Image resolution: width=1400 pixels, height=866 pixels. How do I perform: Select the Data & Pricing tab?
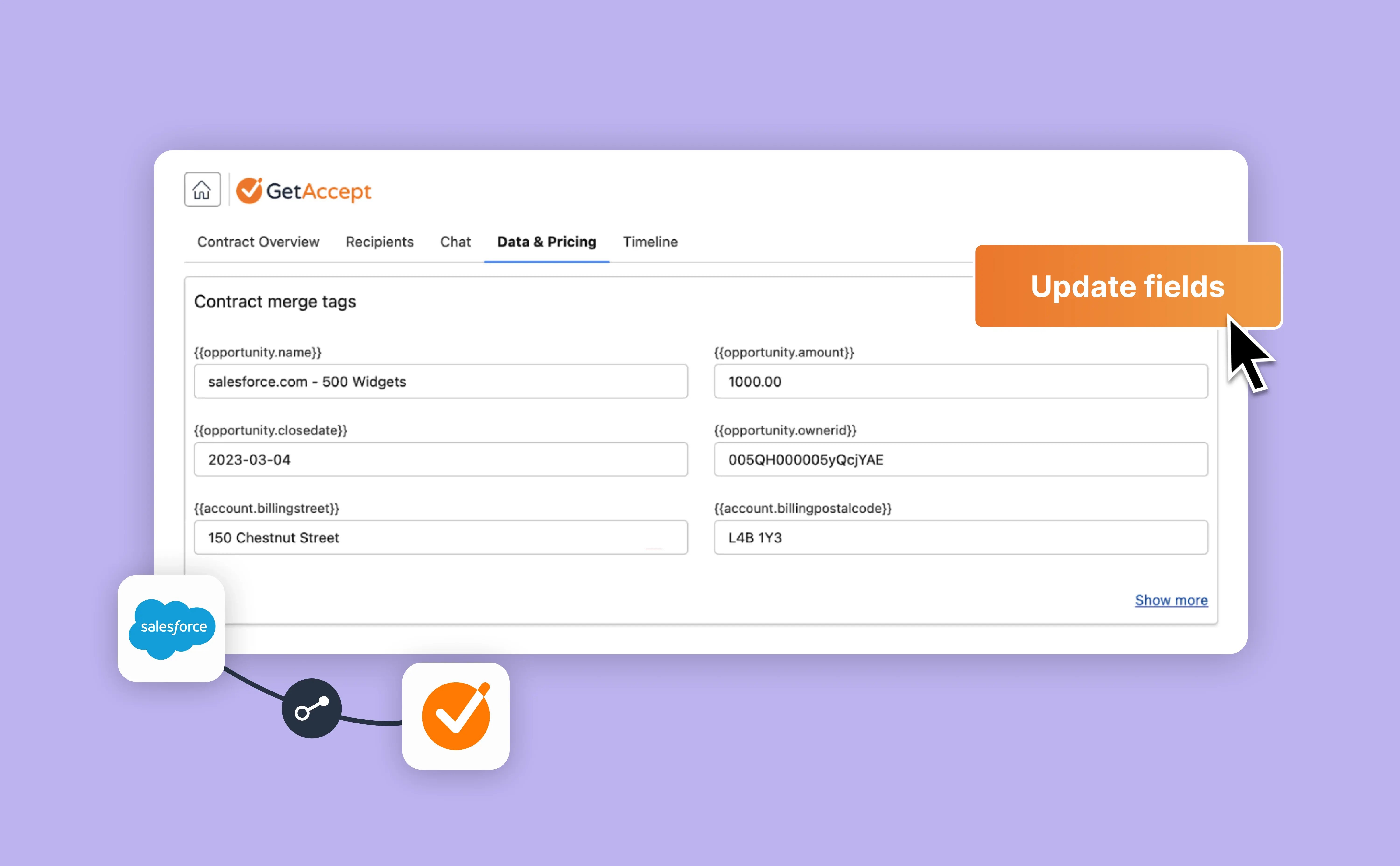coord(547,242)
